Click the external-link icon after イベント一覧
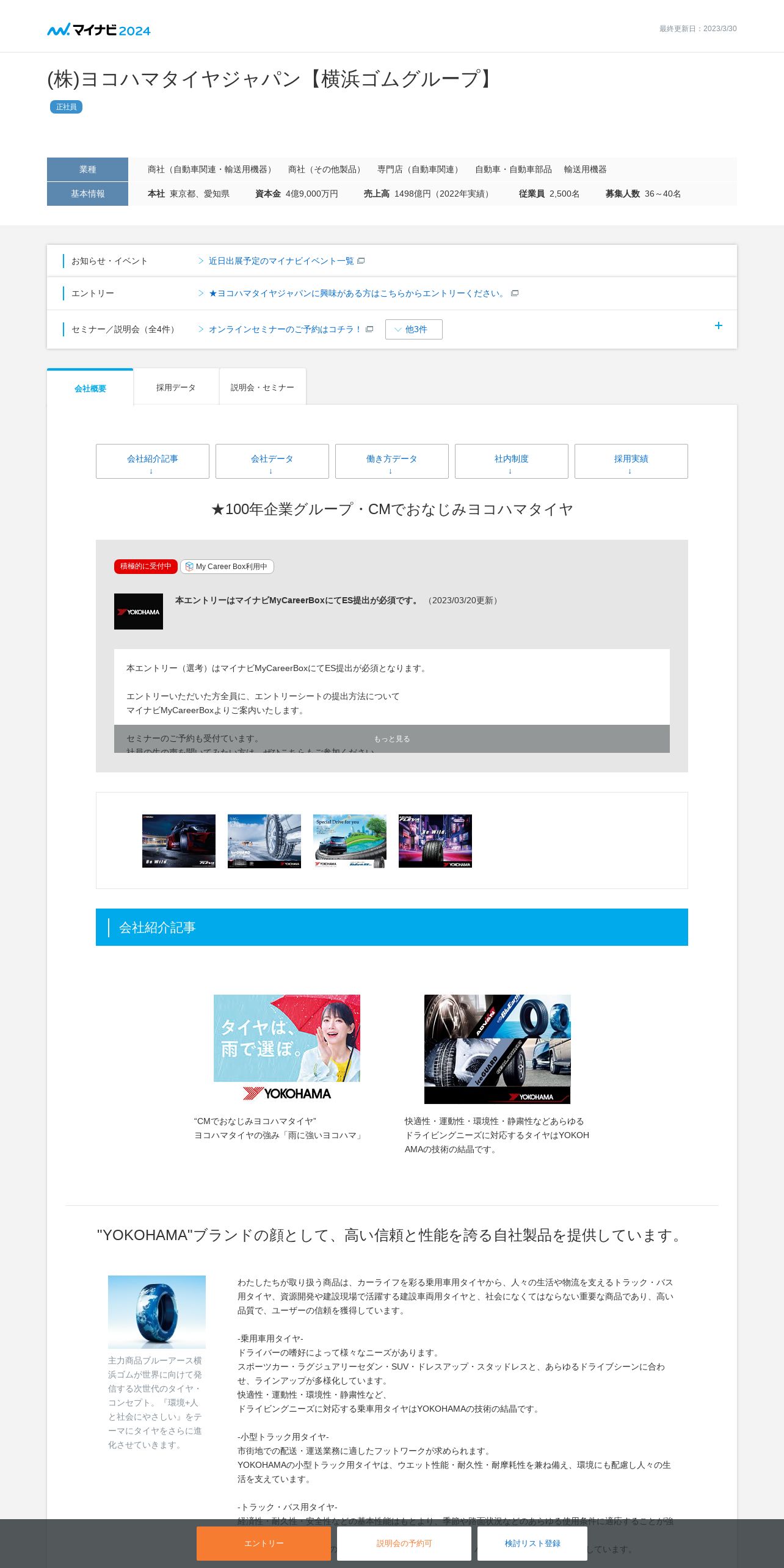The image size is (784, 1568). coord(361,261)
